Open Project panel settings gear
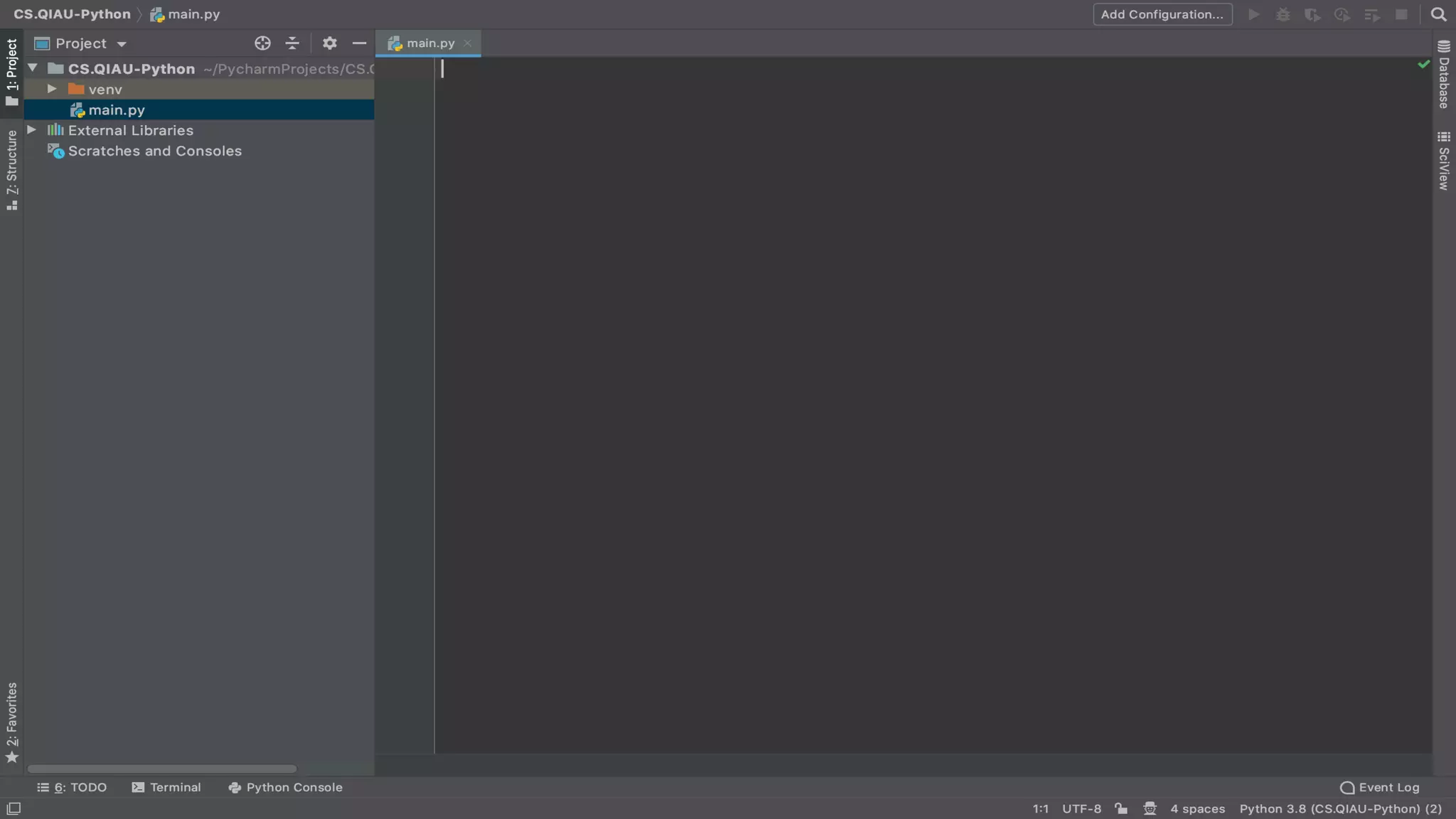 point(329,43)
